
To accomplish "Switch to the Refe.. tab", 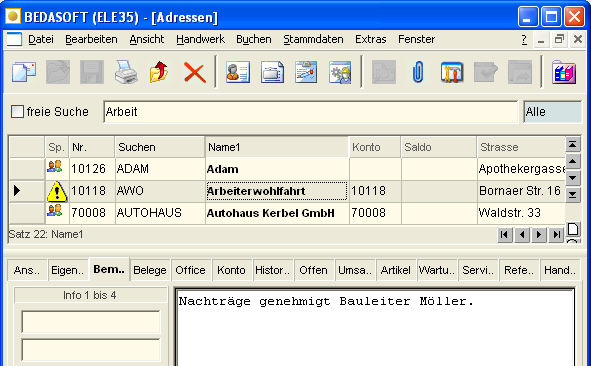I will click(519, 270).
